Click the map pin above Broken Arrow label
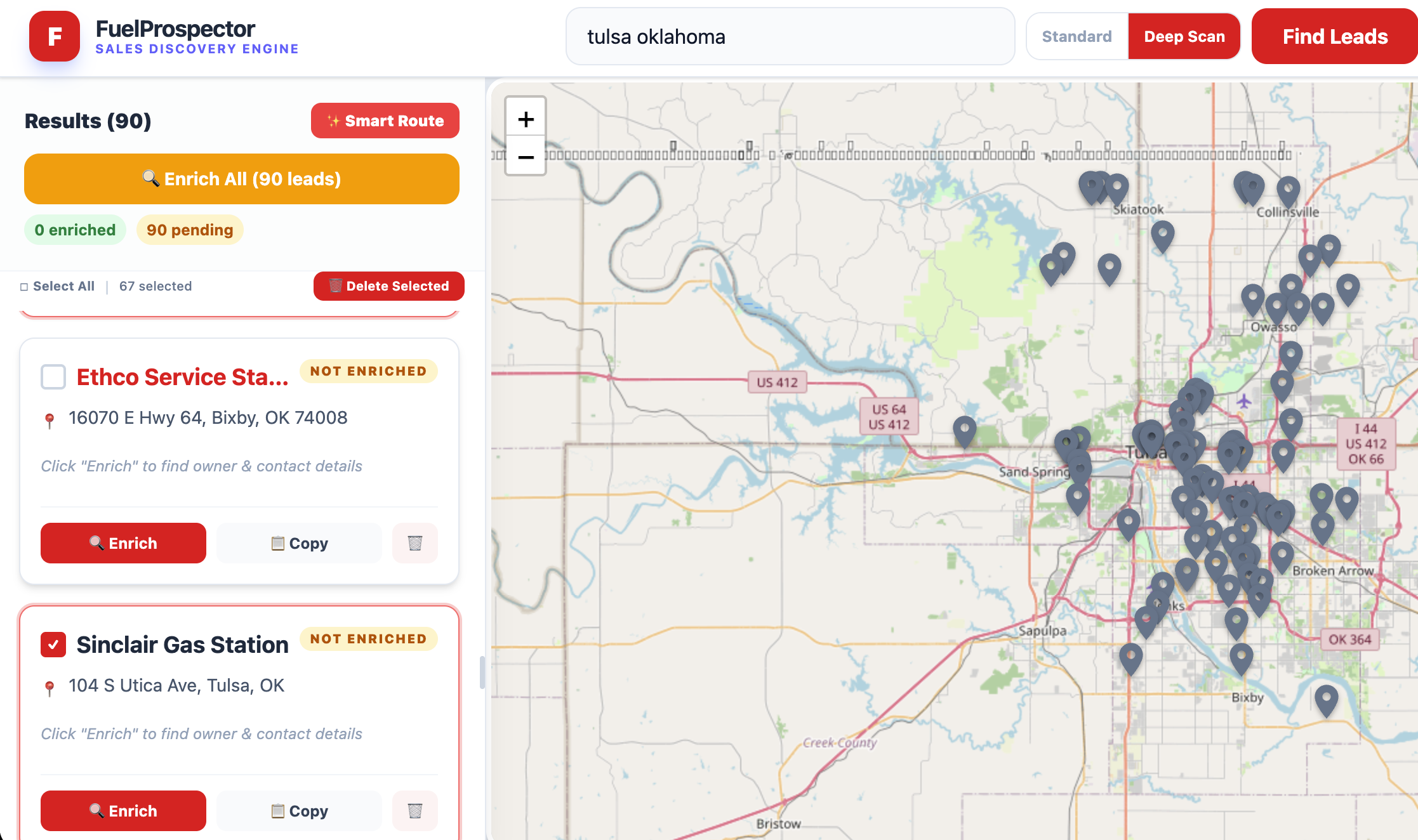 coord(1282,556)
